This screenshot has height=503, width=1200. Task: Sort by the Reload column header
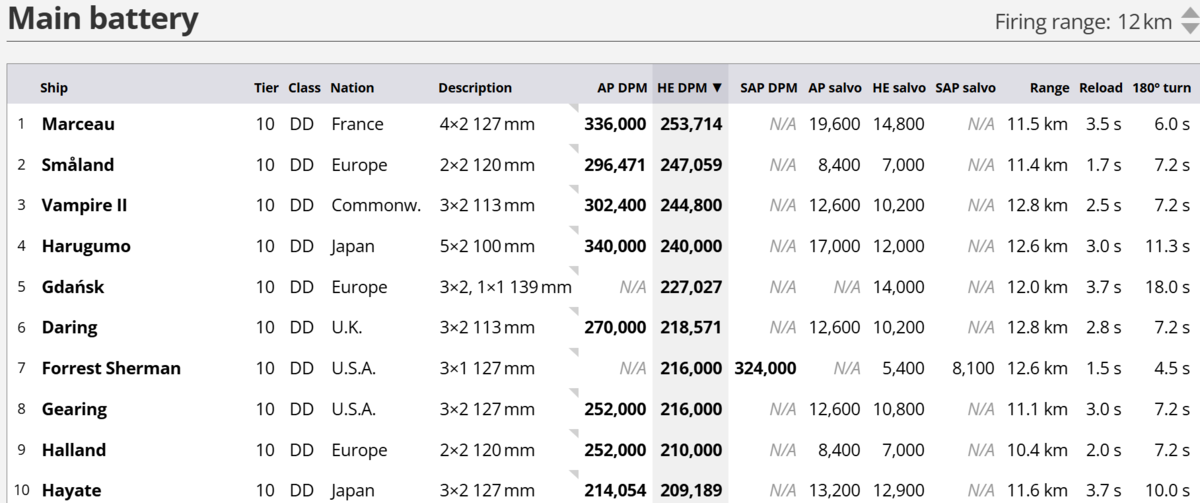pos(1101,88)
